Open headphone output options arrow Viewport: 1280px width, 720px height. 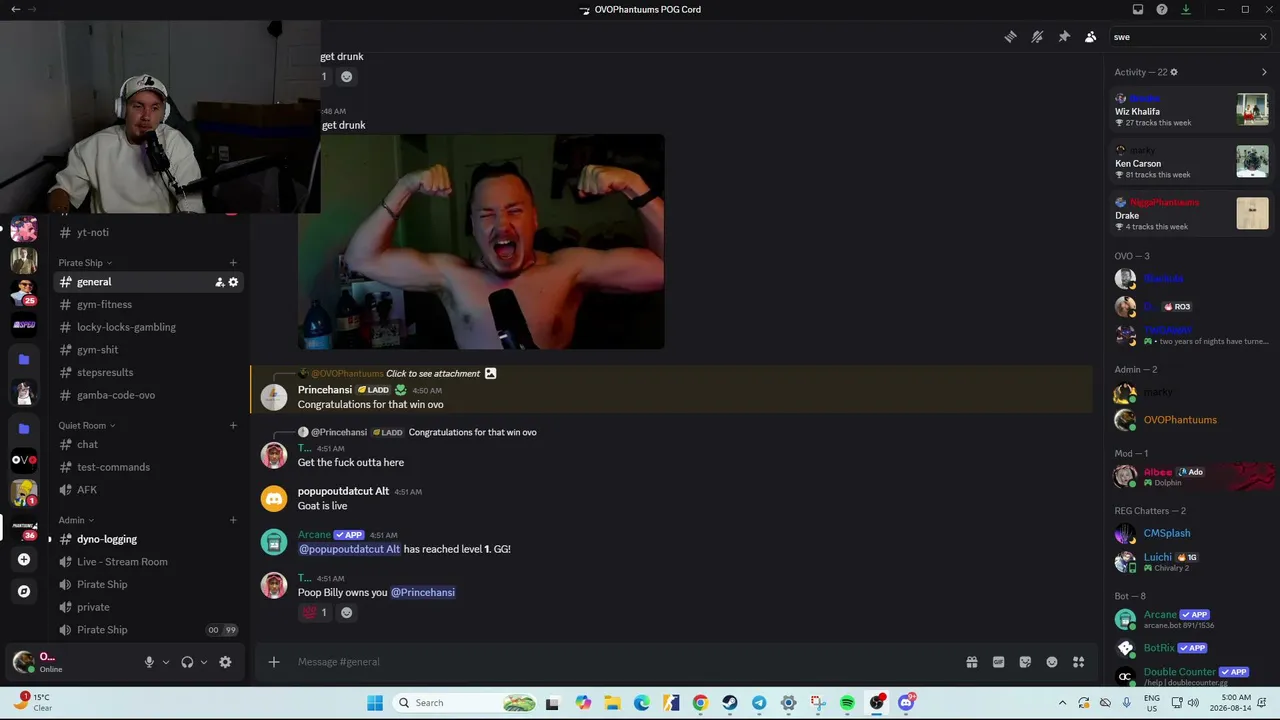(x=204, y=662)
